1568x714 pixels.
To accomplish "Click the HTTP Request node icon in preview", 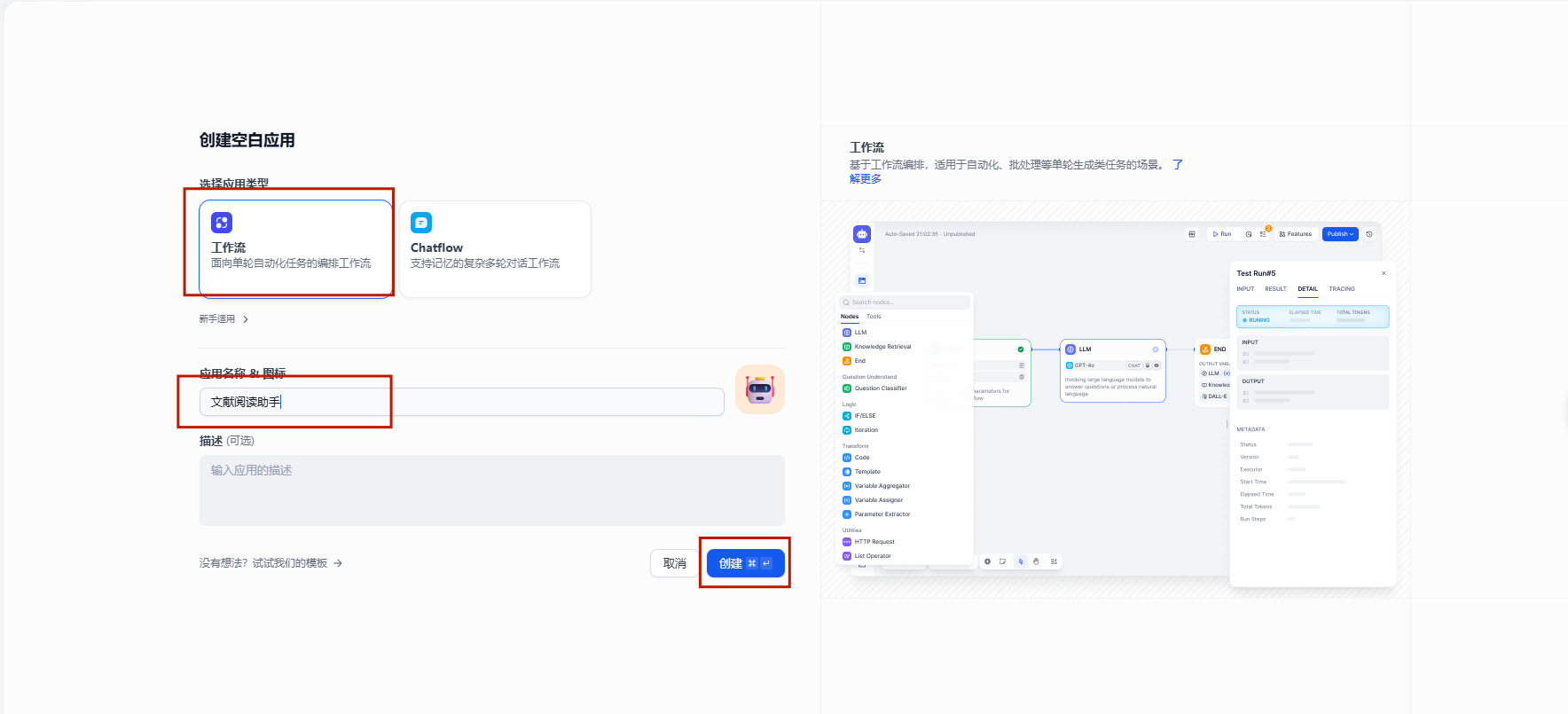I will 847,542.
